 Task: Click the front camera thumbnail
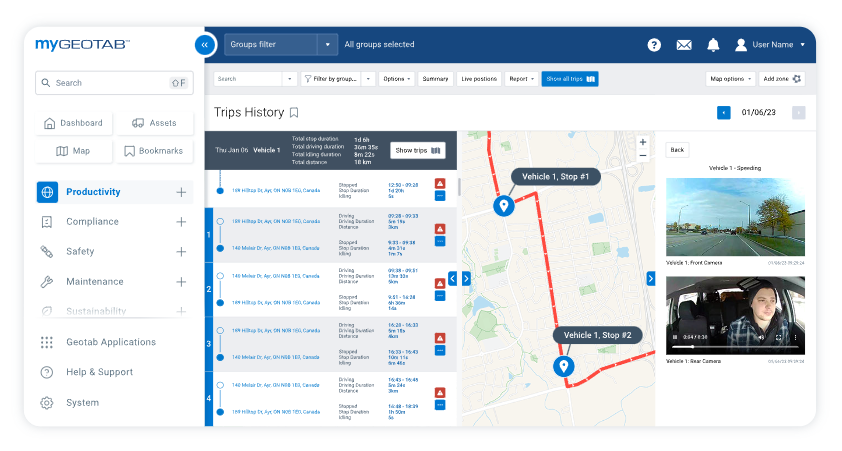click(x=735, y=217)
